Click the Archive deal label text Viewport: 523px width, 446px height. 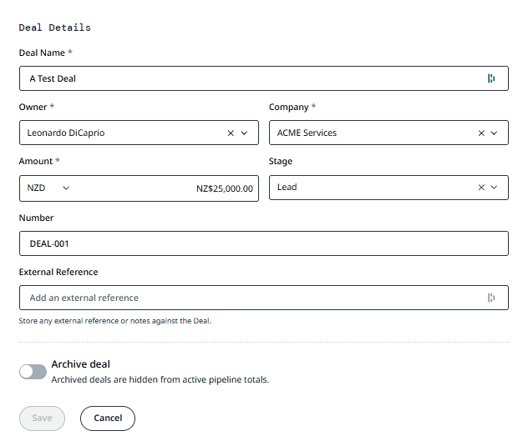click(x=81, y=364)
